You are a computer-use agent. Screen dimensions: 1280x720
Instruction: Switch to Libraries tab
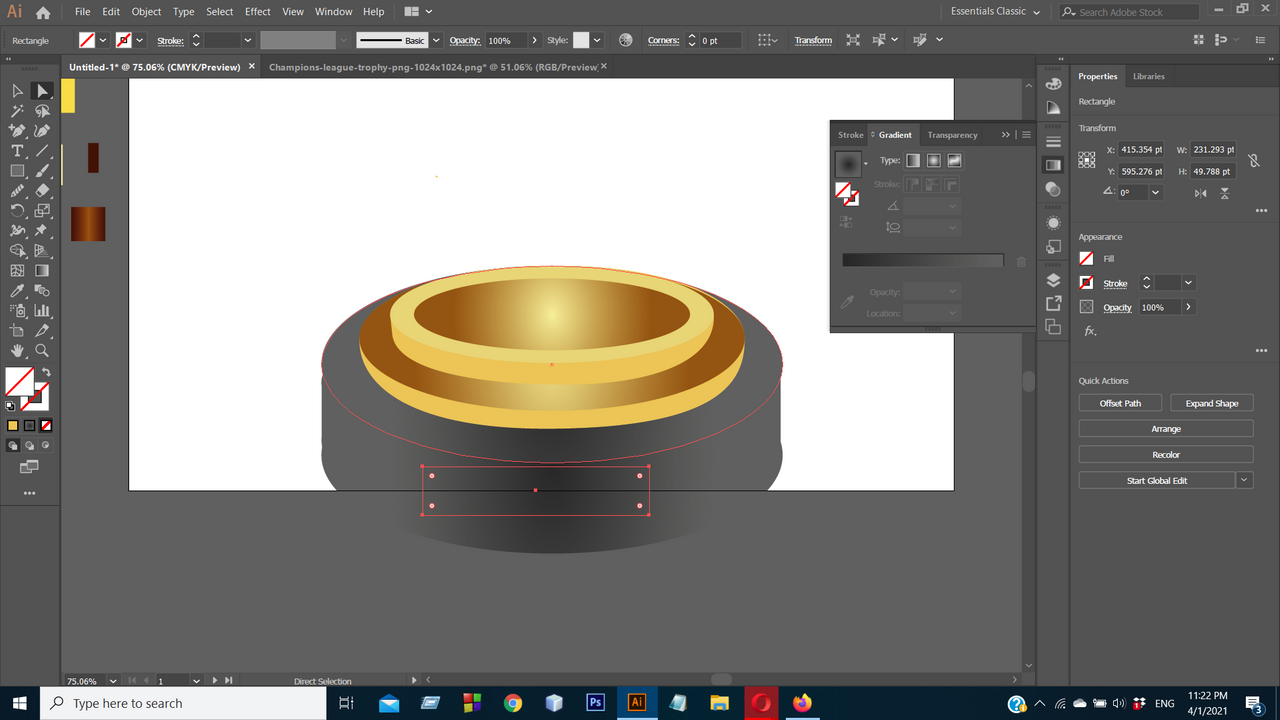(x=1148, y=76)
